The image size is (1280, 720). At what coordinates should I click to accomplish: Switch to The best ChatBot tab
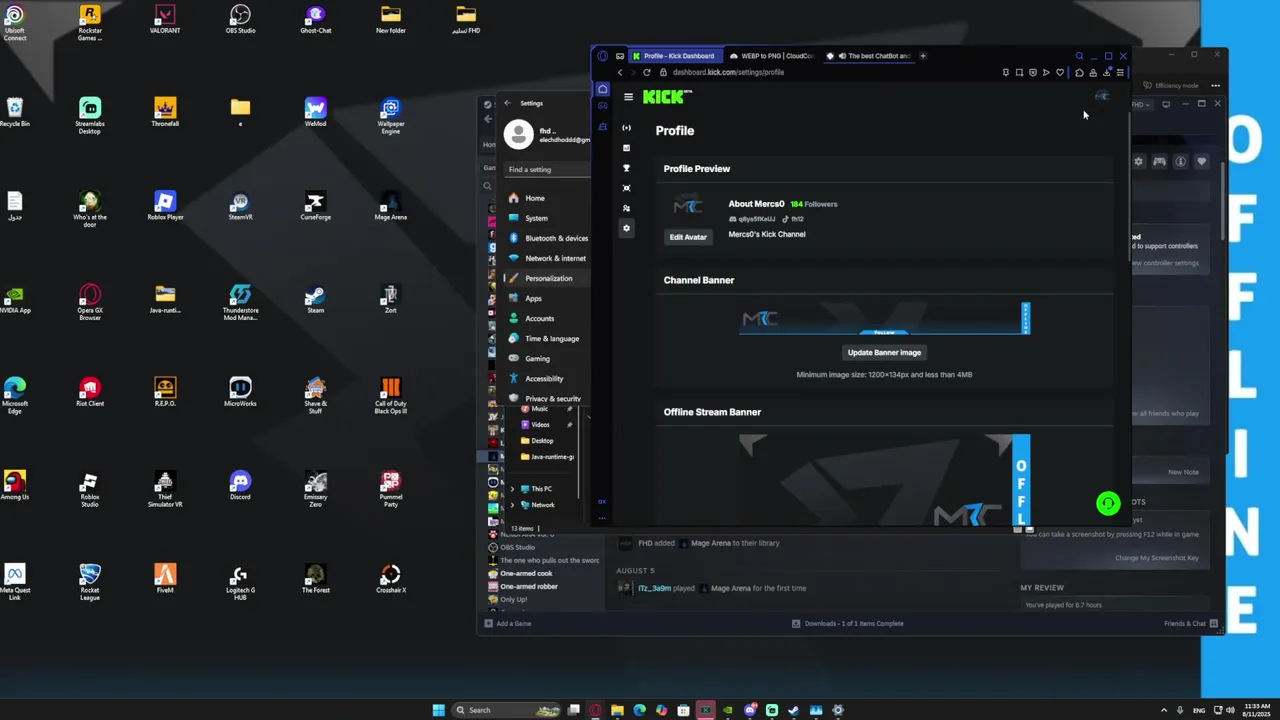868,56
